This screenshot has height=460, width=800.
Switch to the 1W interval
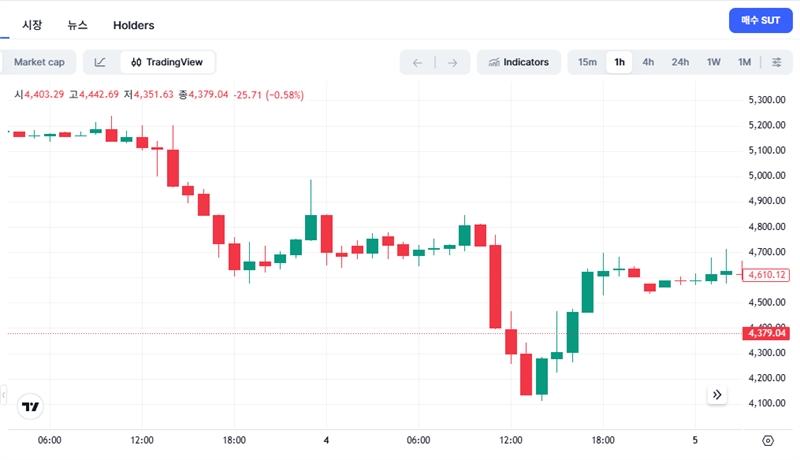713,62
